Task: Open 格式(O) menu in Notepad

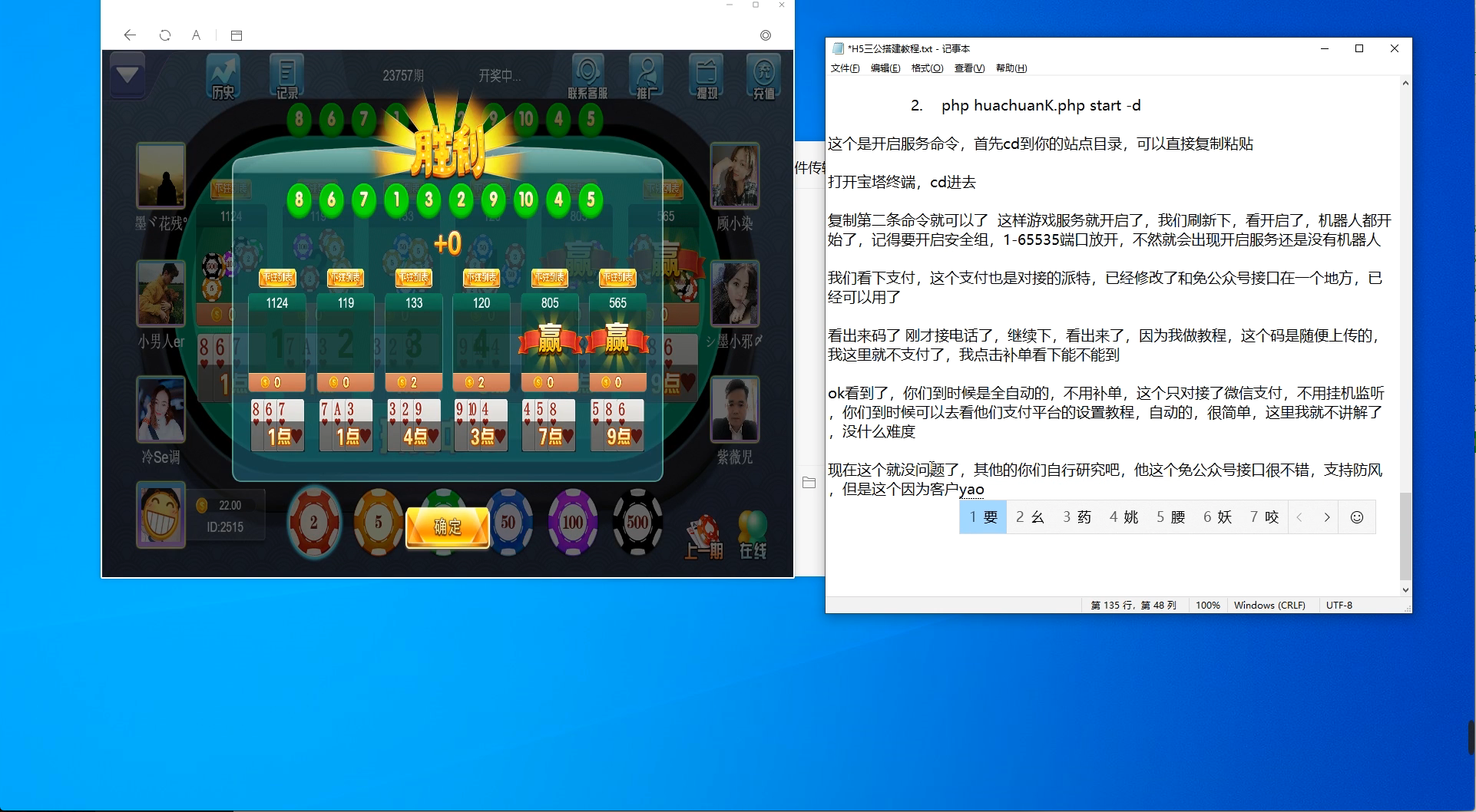Action: coord(927,68)
